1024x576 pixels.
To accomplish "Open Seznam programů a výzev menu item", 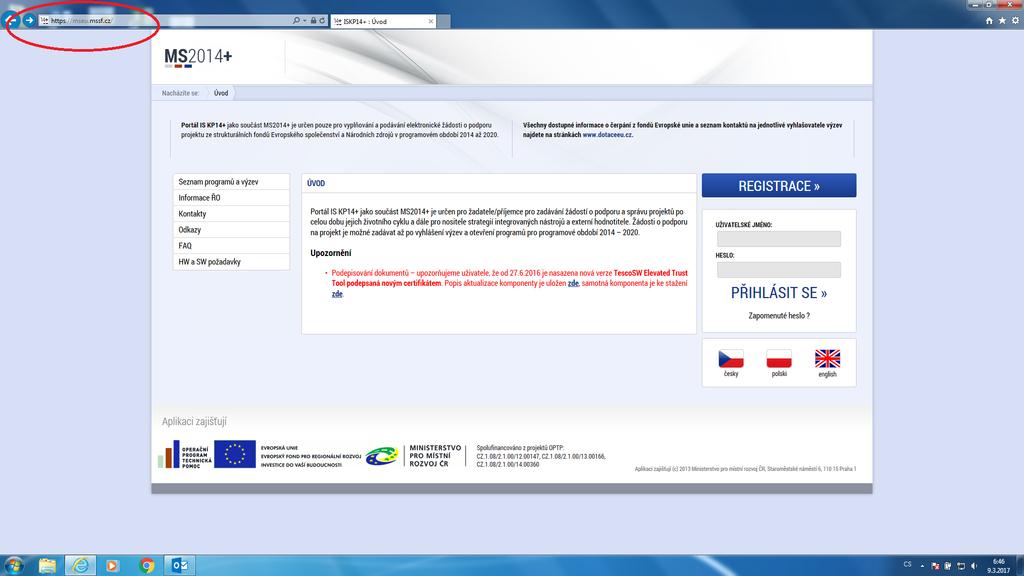I will [231, 182].
